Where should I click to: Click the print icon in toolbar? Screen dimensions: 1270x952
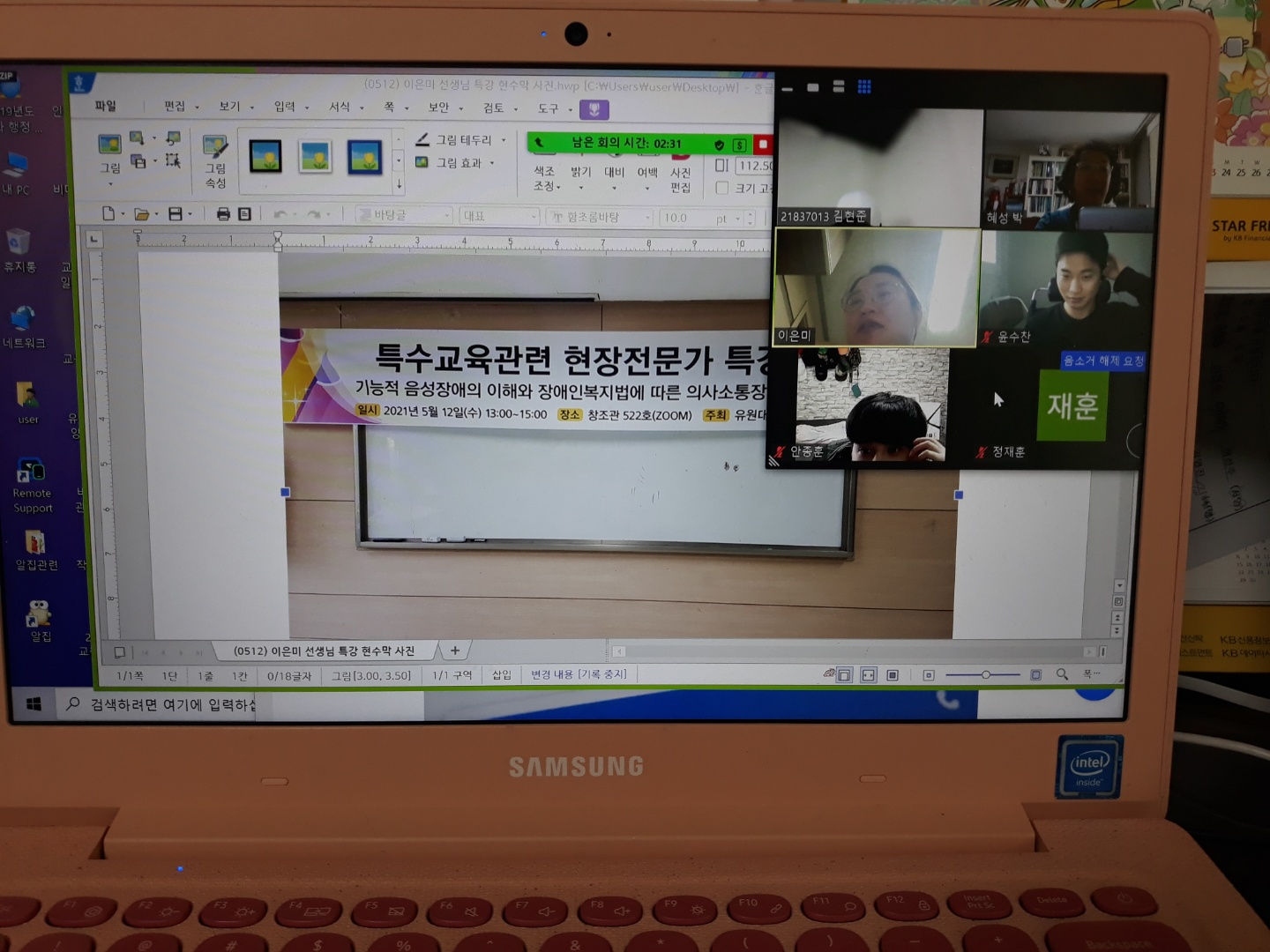tap(223, 214)
